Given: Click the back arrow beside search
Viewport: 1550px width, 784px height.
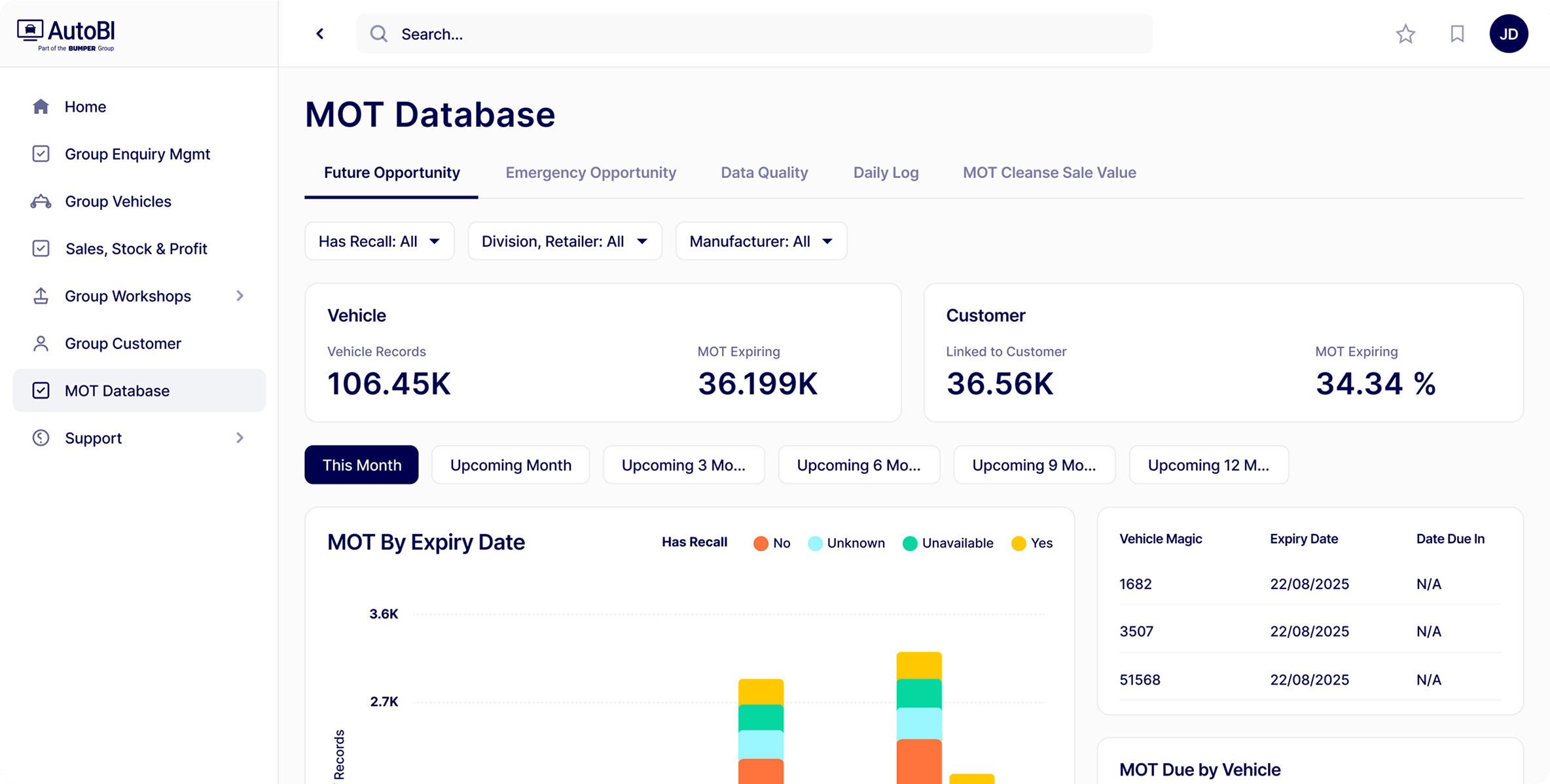Looking at the screenshot, I should click(x=320, y=34).
